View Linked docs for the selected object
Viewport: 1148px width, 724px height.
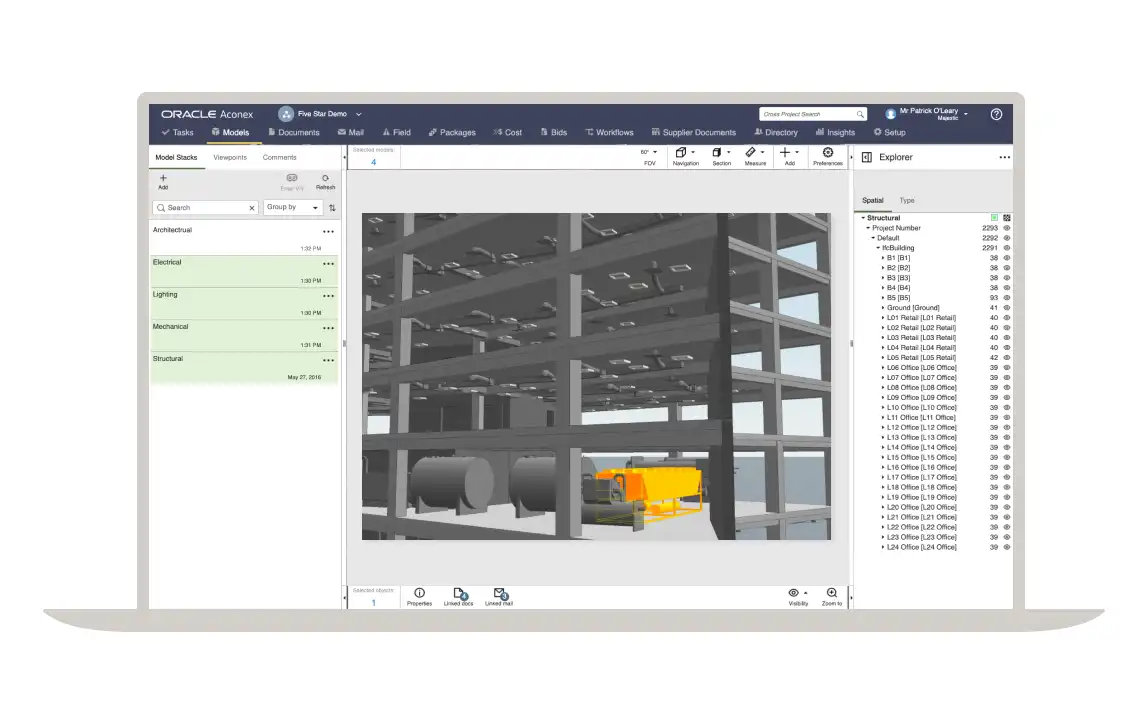[x=457, y=595]
